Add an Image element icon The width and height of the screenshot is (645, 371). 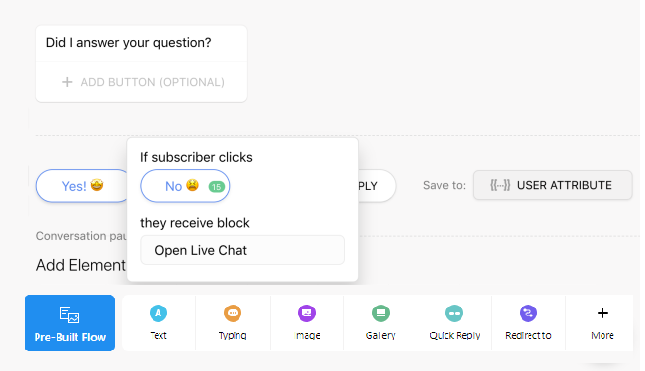307,313
